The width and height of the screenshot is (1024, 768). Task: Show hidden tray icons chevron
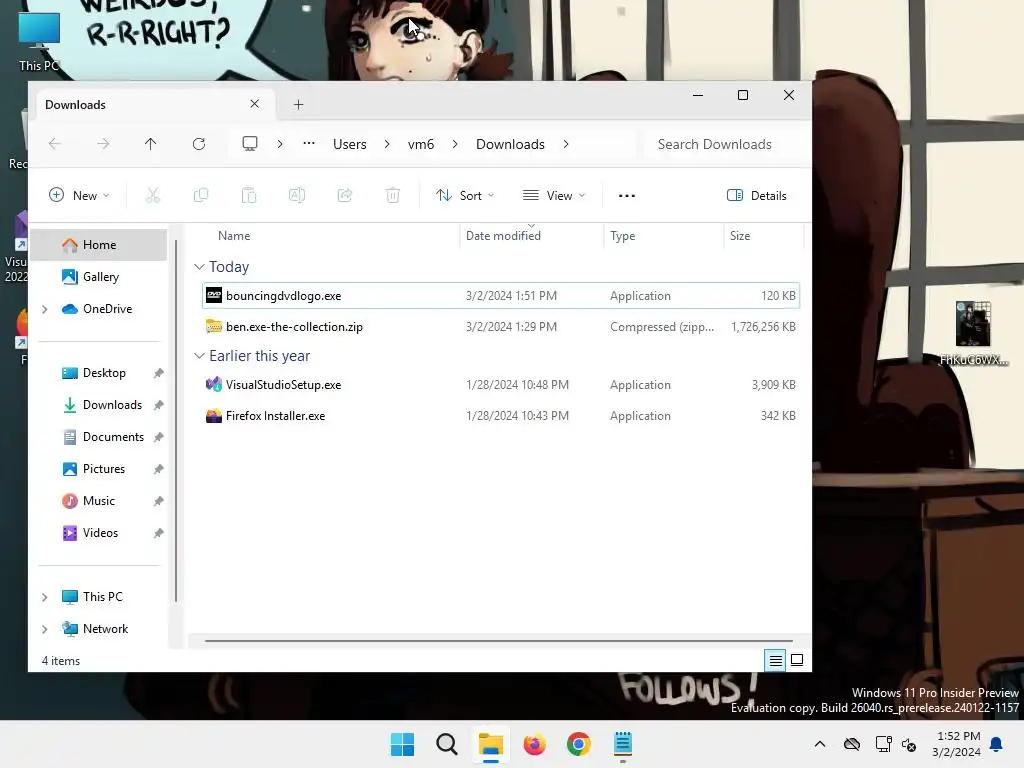[820, 744]
